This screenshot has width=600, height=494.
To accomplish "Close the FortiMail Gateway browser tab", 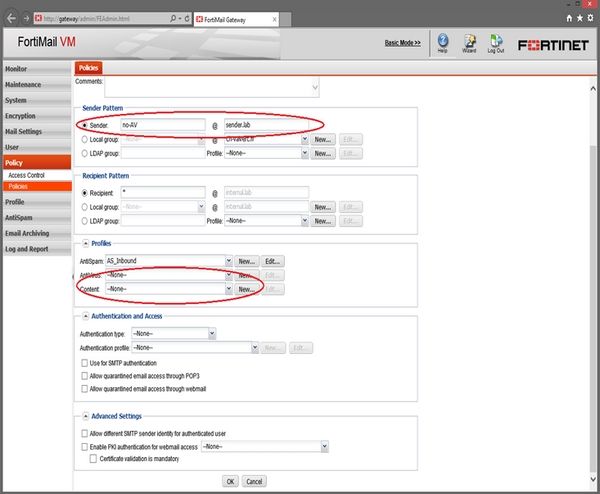I will [x=274, y=19].
